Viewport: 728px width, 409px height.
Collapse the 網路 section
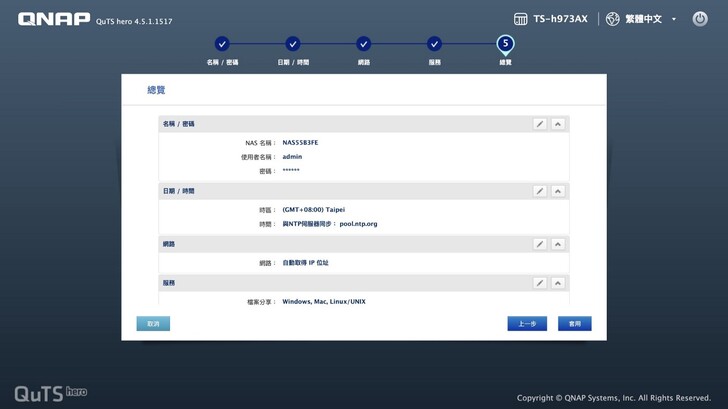point(558,244)
